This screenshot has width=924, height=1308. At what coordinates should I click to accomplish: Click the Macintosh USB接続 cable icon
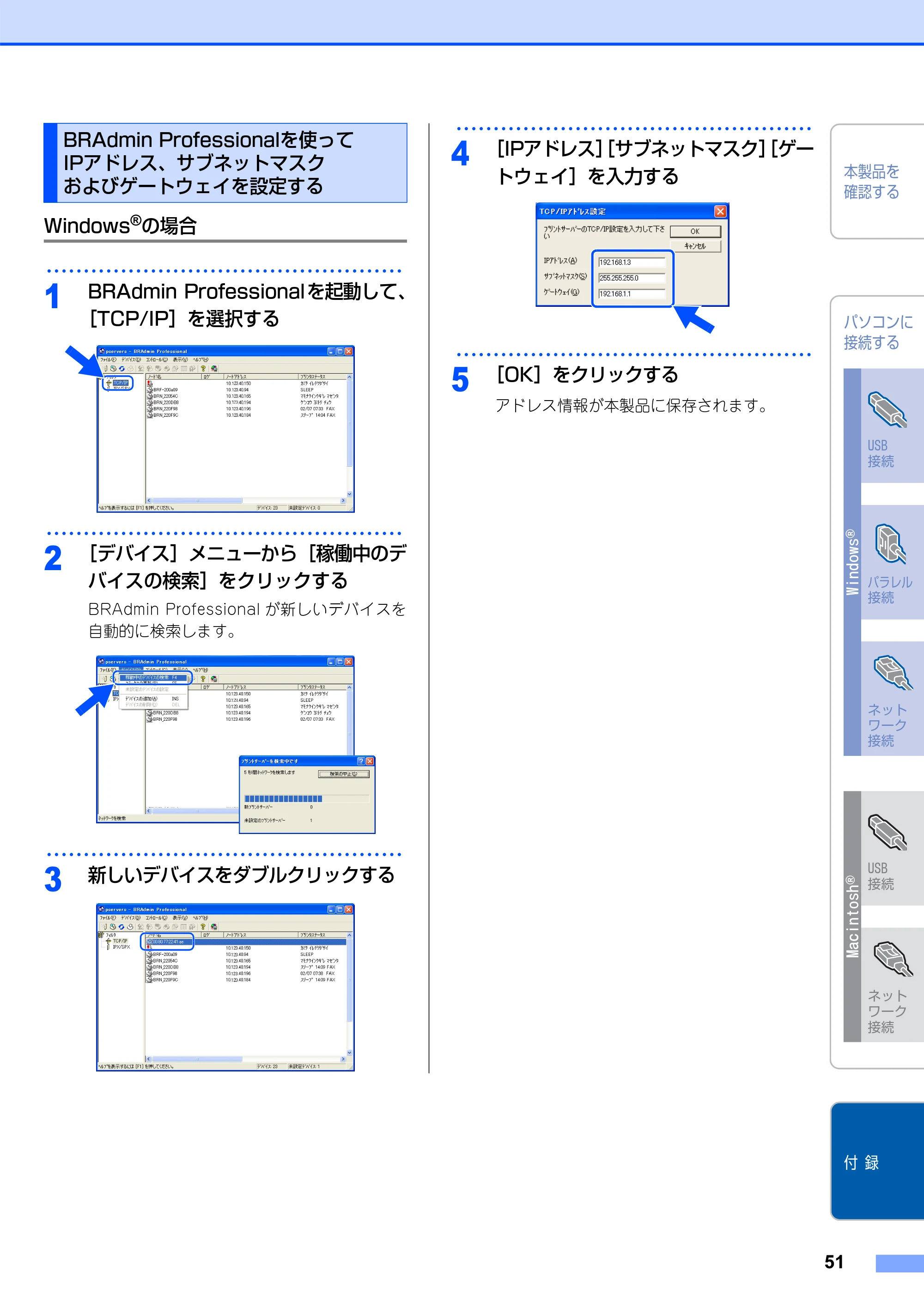tap(887, 832)
